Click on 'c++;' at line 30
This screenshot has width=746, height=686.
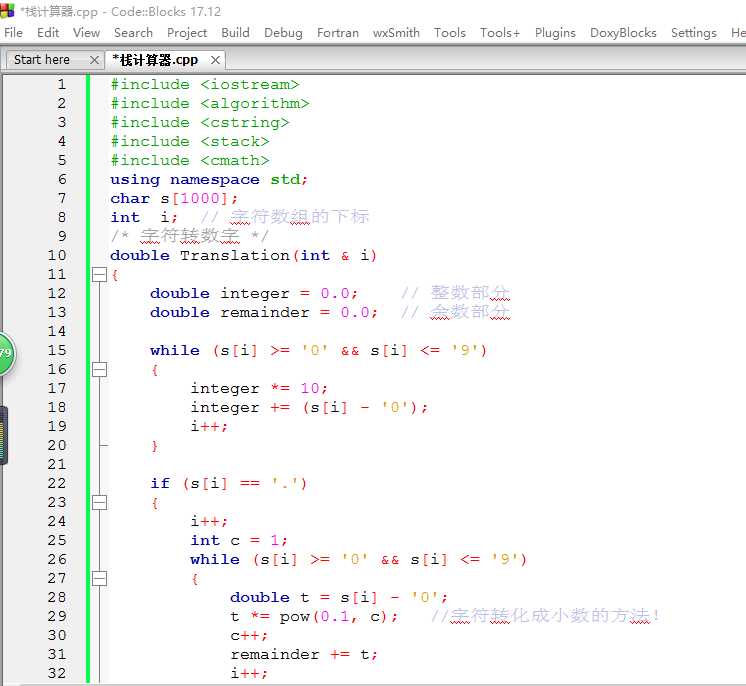[249, 636]
